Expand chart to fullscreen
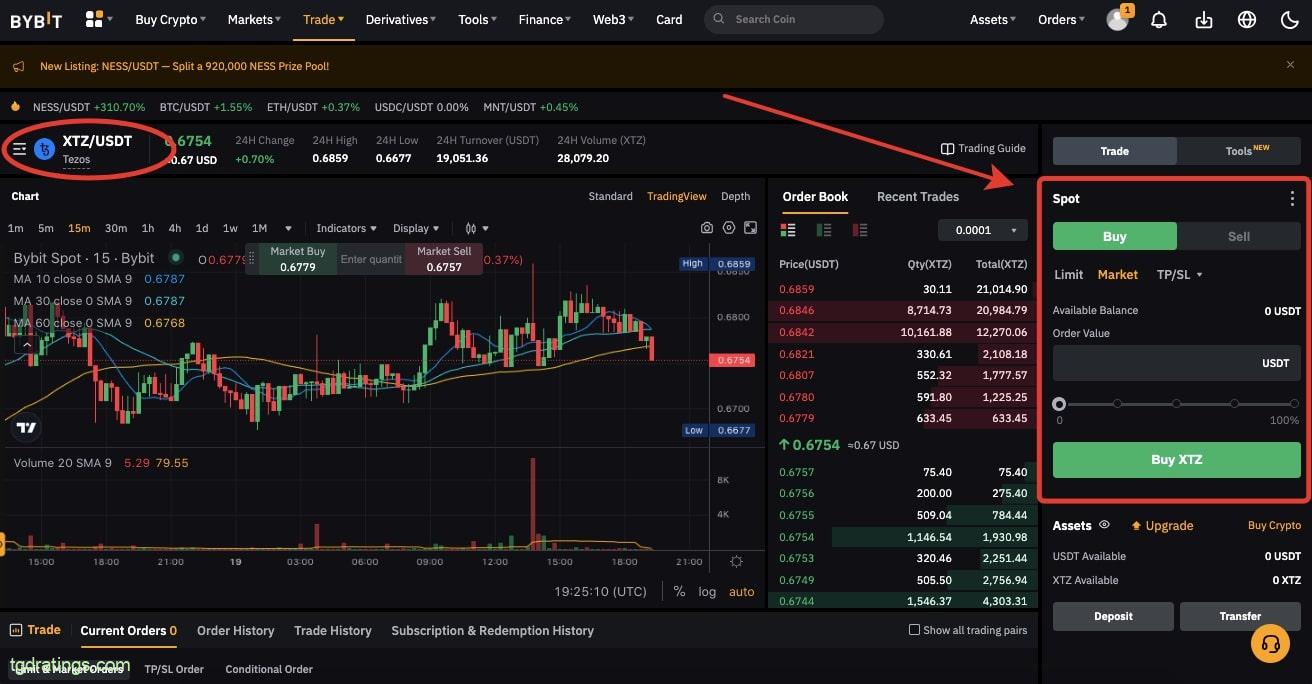 750,228
